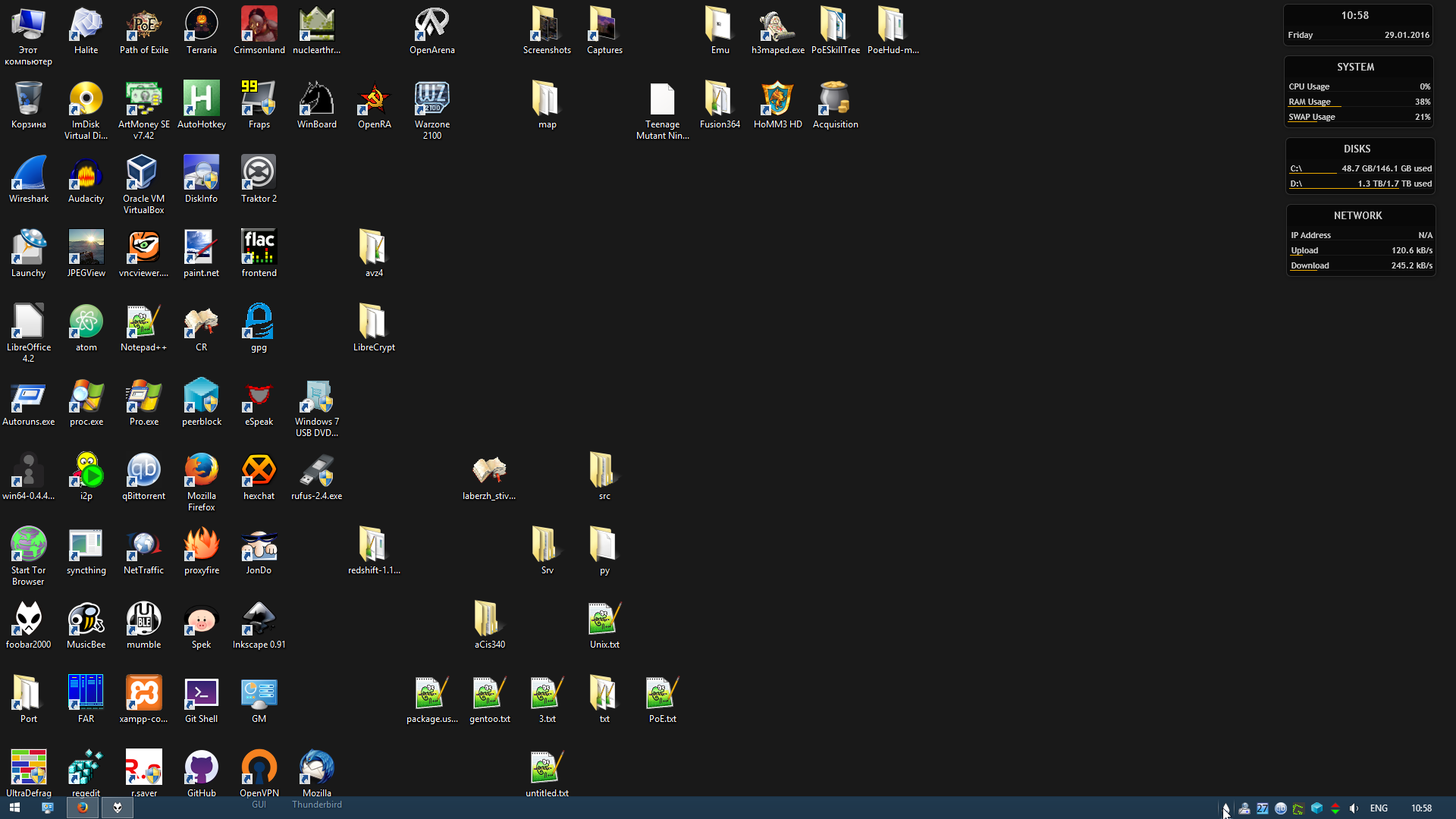Open the AutoHotkey icon
Image resolution: width=1456 pixels, height=819 pixels.
202,105
